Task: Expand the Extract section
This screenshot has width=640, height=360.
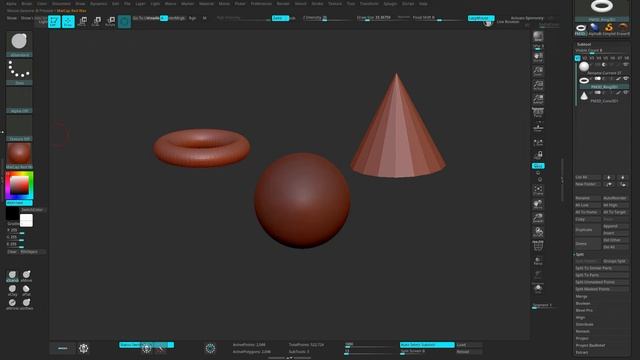Action: coord(582,352)
